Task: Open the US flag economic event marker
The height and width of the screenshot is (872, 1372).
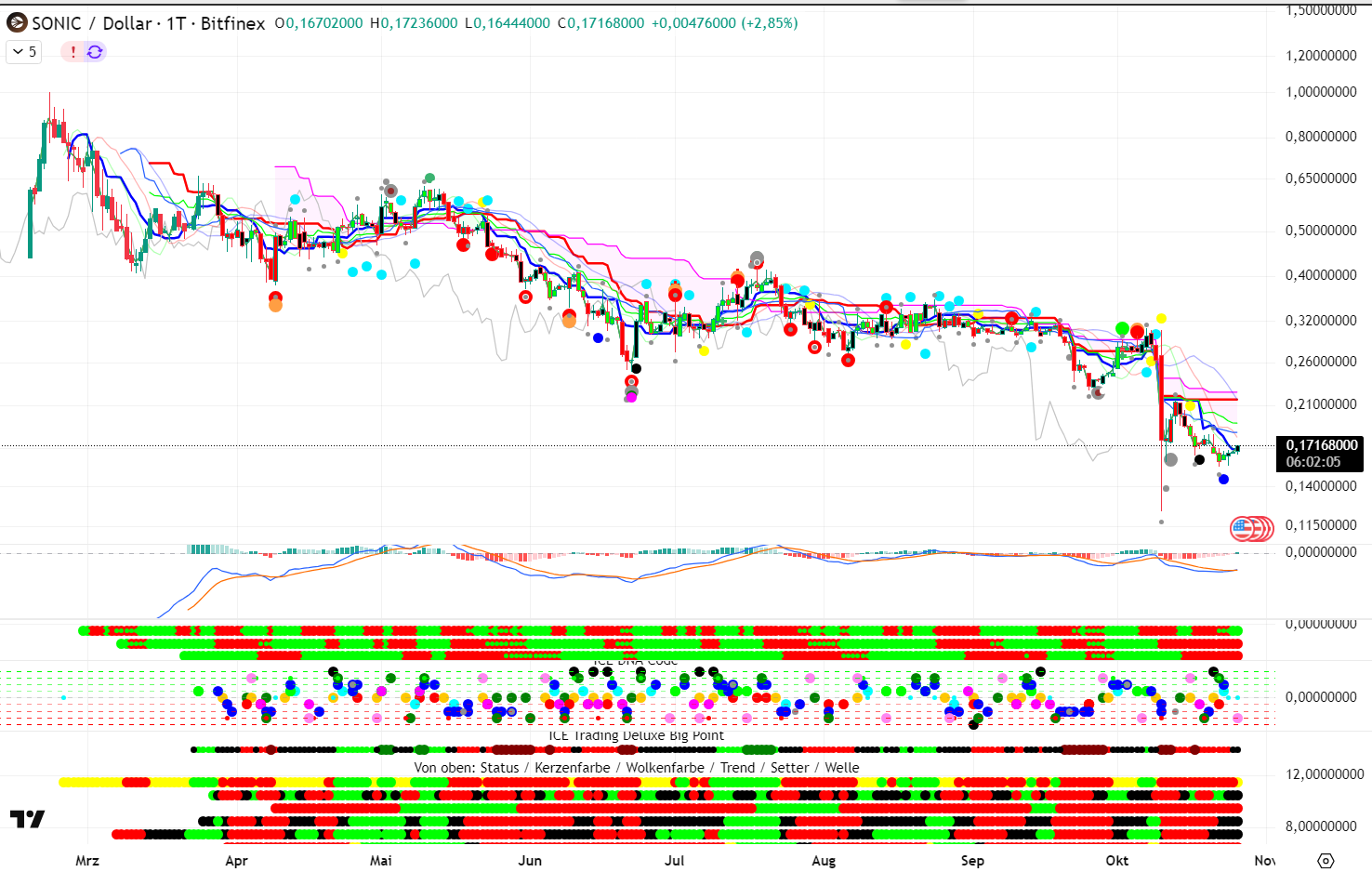Action: click(x=1243, y=529)
